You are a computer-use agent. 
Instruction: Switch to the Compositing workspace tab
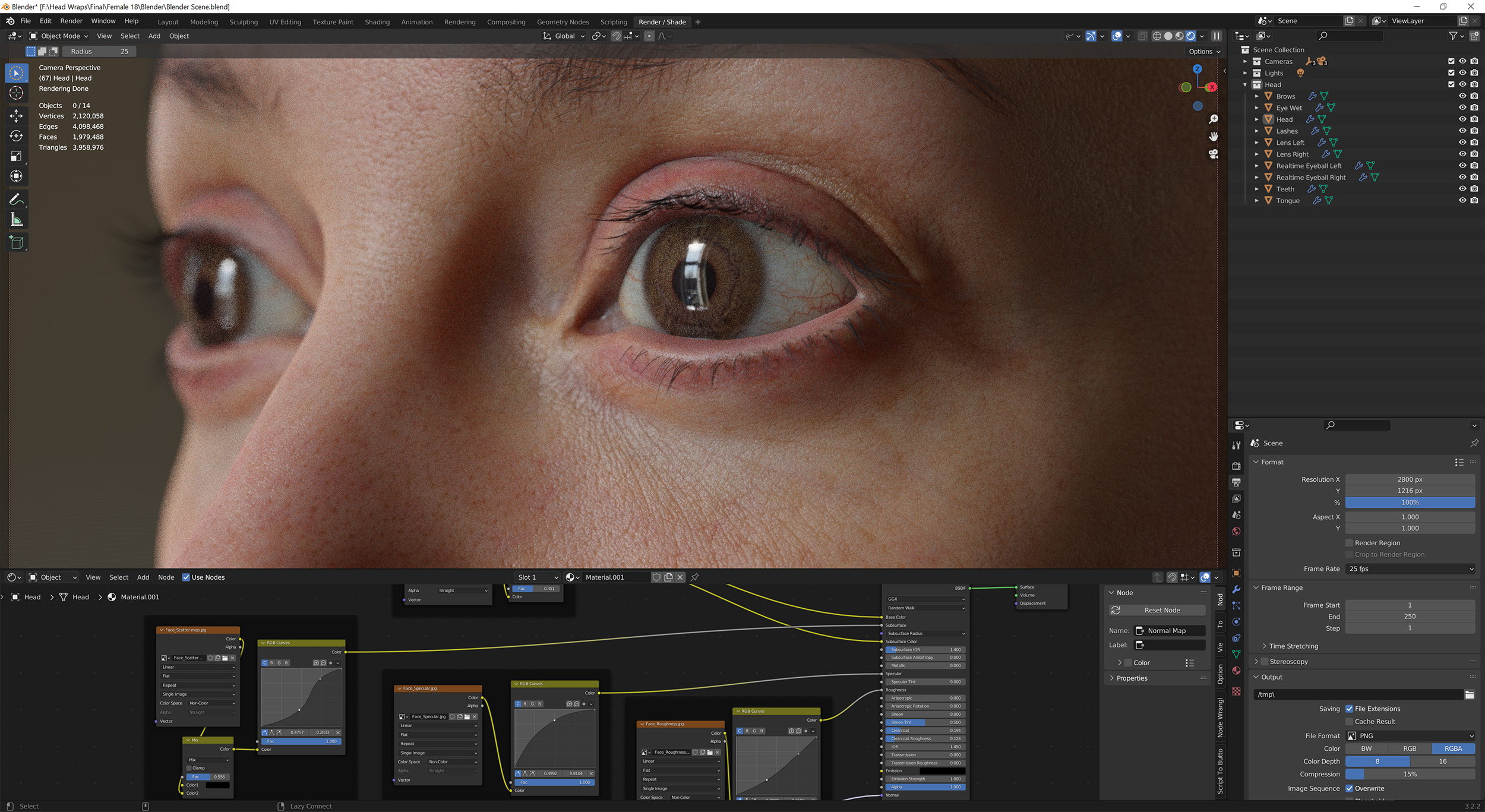506,21
